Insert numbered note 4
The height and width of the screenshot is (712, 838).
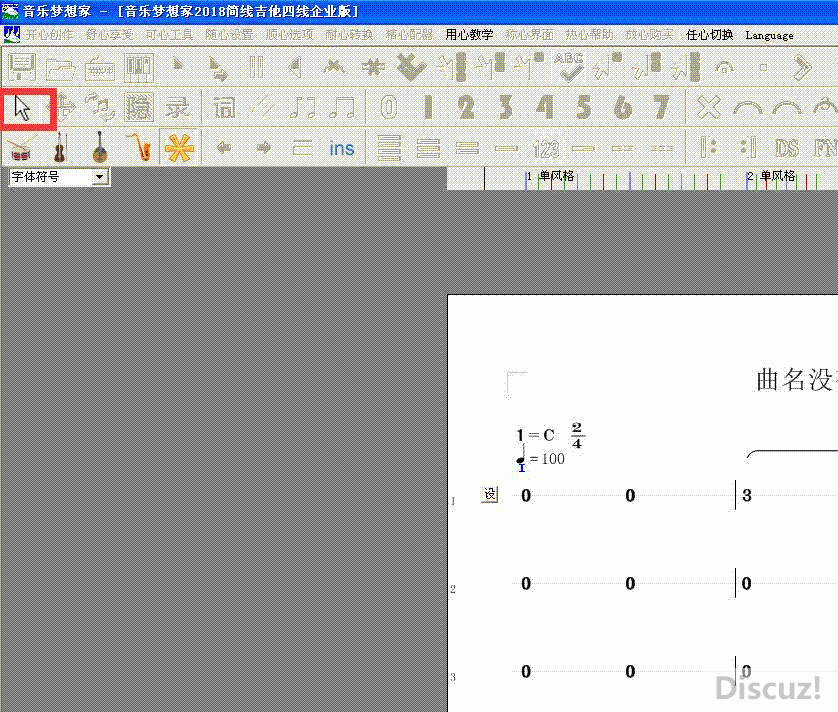click(x=545, y=107)
